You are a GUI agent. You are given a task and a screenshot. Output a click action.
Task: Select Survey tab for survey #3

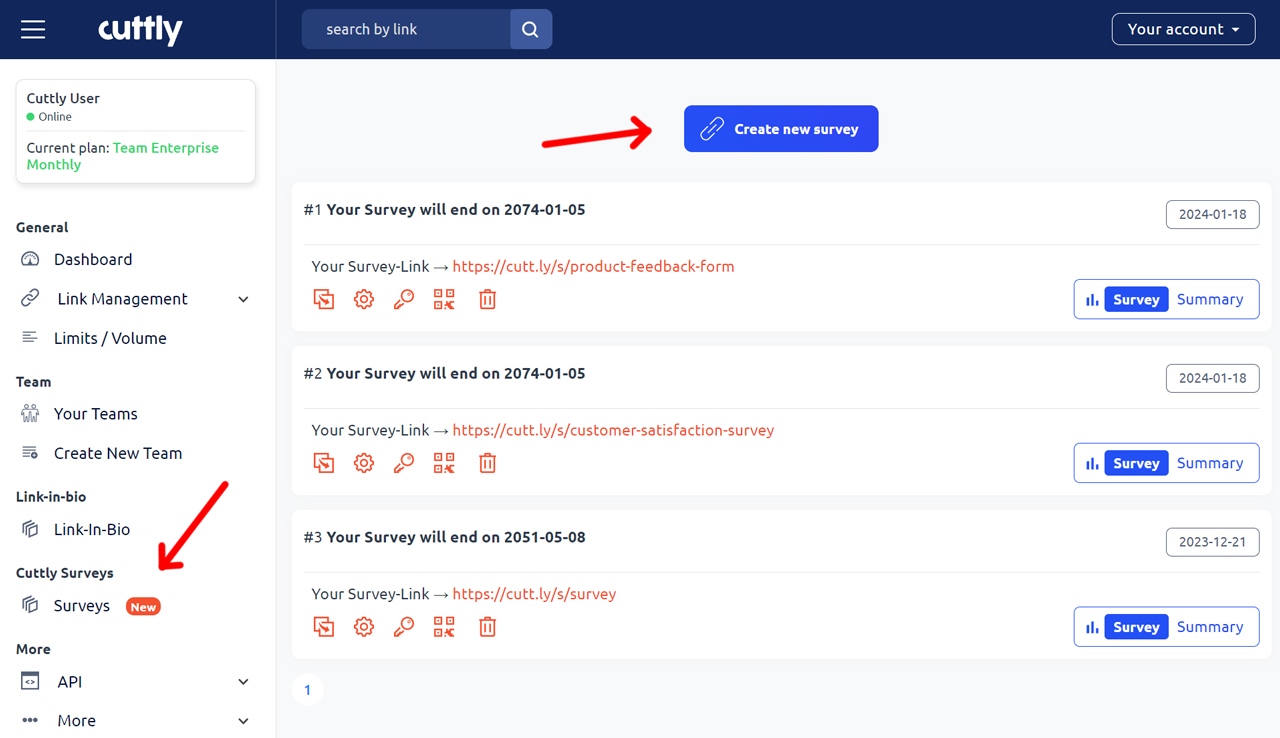pos(1136,627)
